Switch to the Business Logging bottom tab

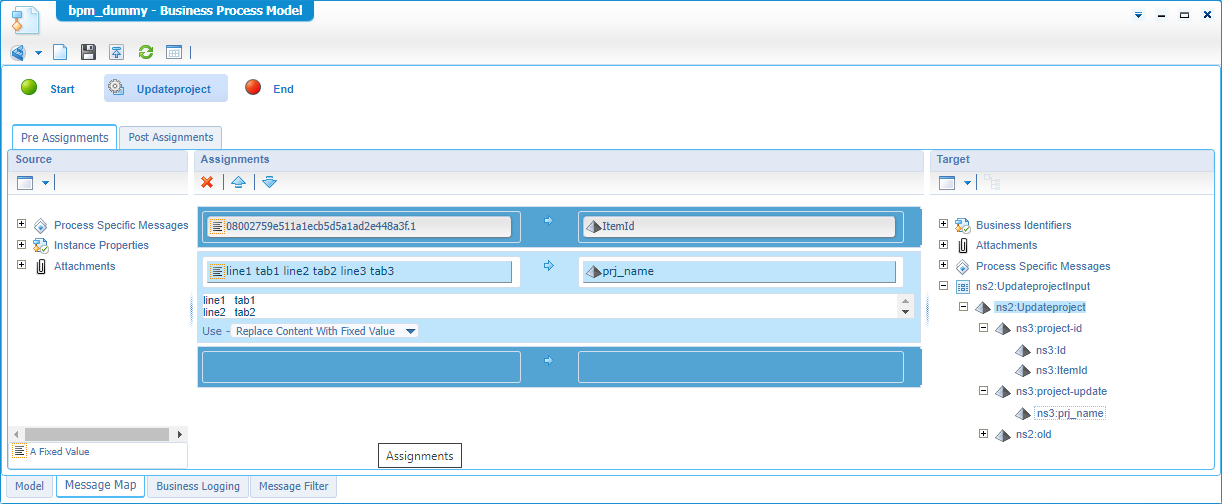tap(198, 486)
